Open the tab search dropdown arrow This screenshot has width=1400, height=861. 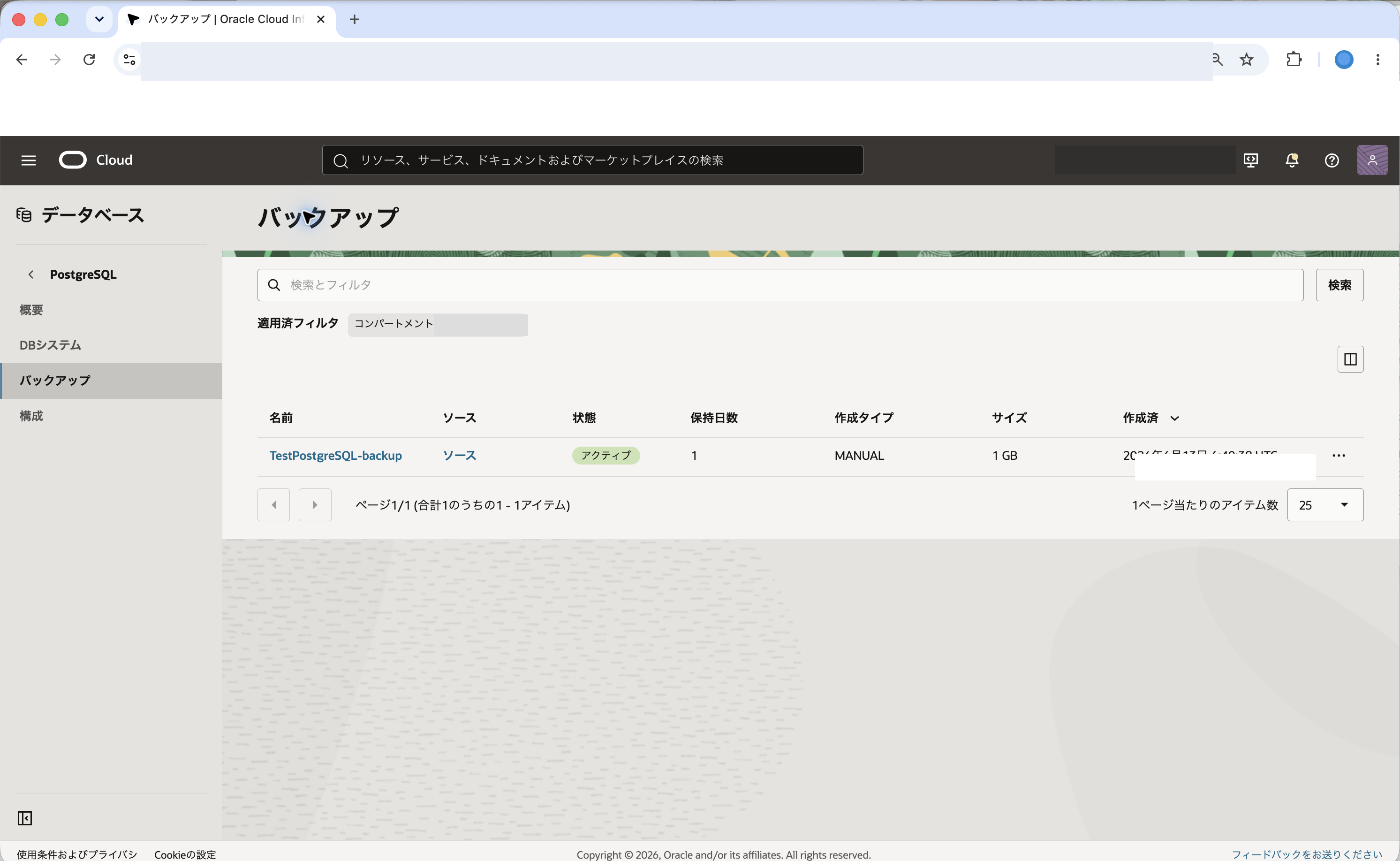pos(99,19)
